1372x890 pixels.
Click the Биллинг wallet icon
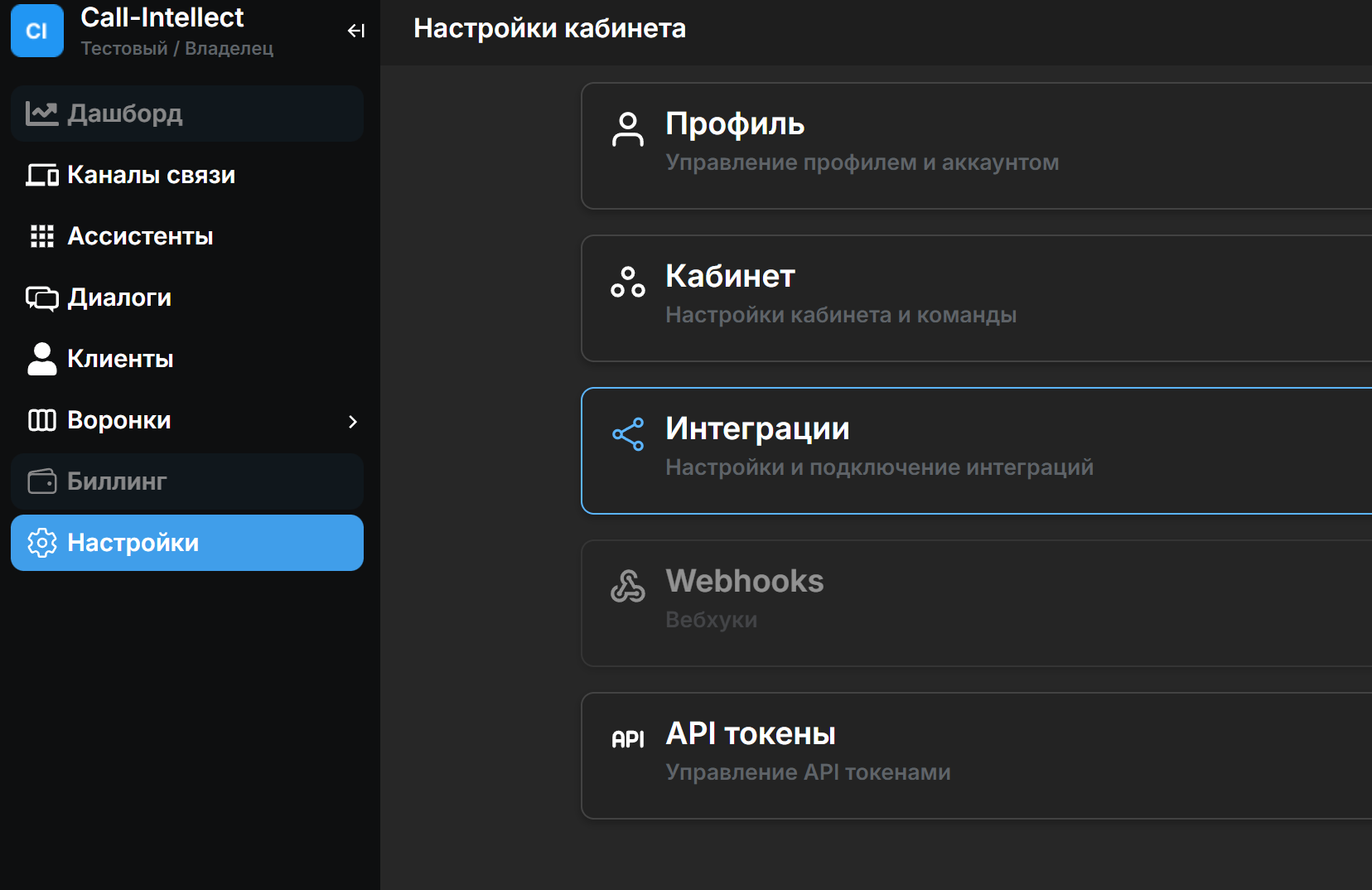point(41,481)
